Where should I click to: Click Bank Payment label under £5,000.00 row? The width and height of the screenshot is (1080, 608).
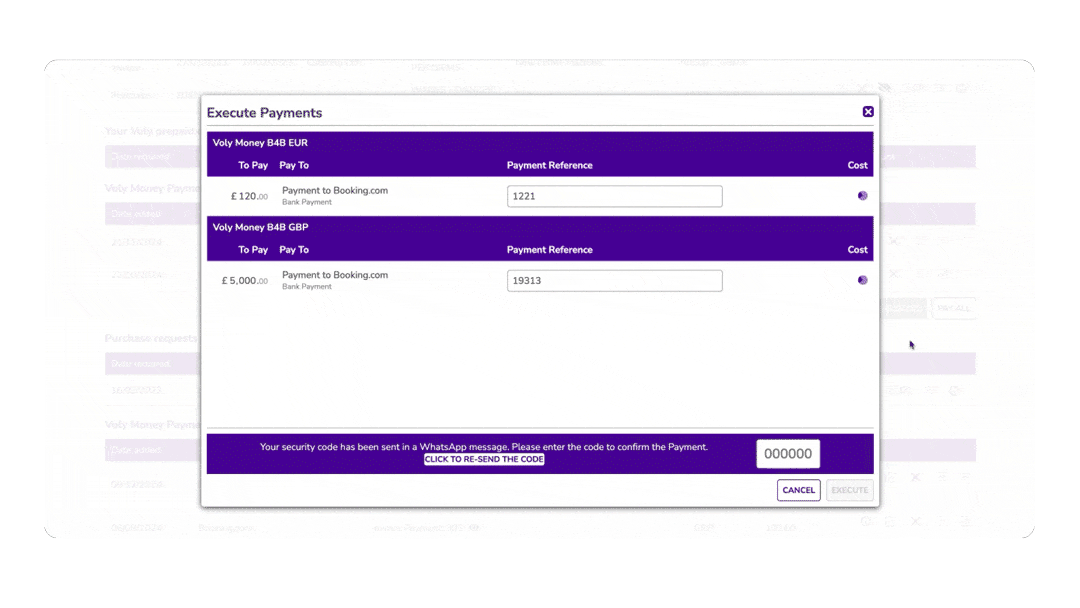(307, 286)
